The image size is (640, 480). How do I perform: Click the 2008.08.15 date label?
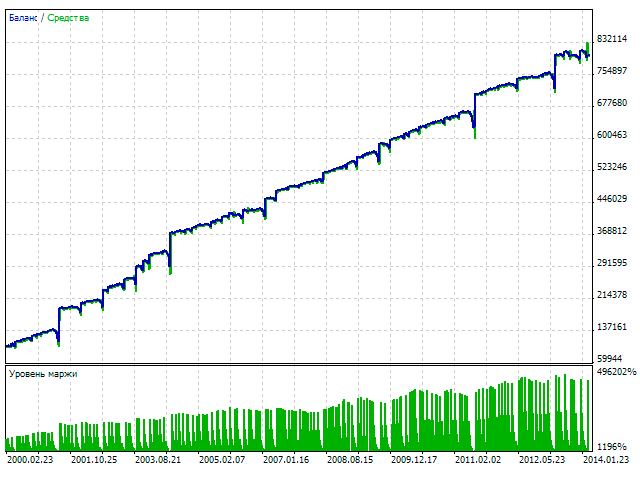pos(350,460)
